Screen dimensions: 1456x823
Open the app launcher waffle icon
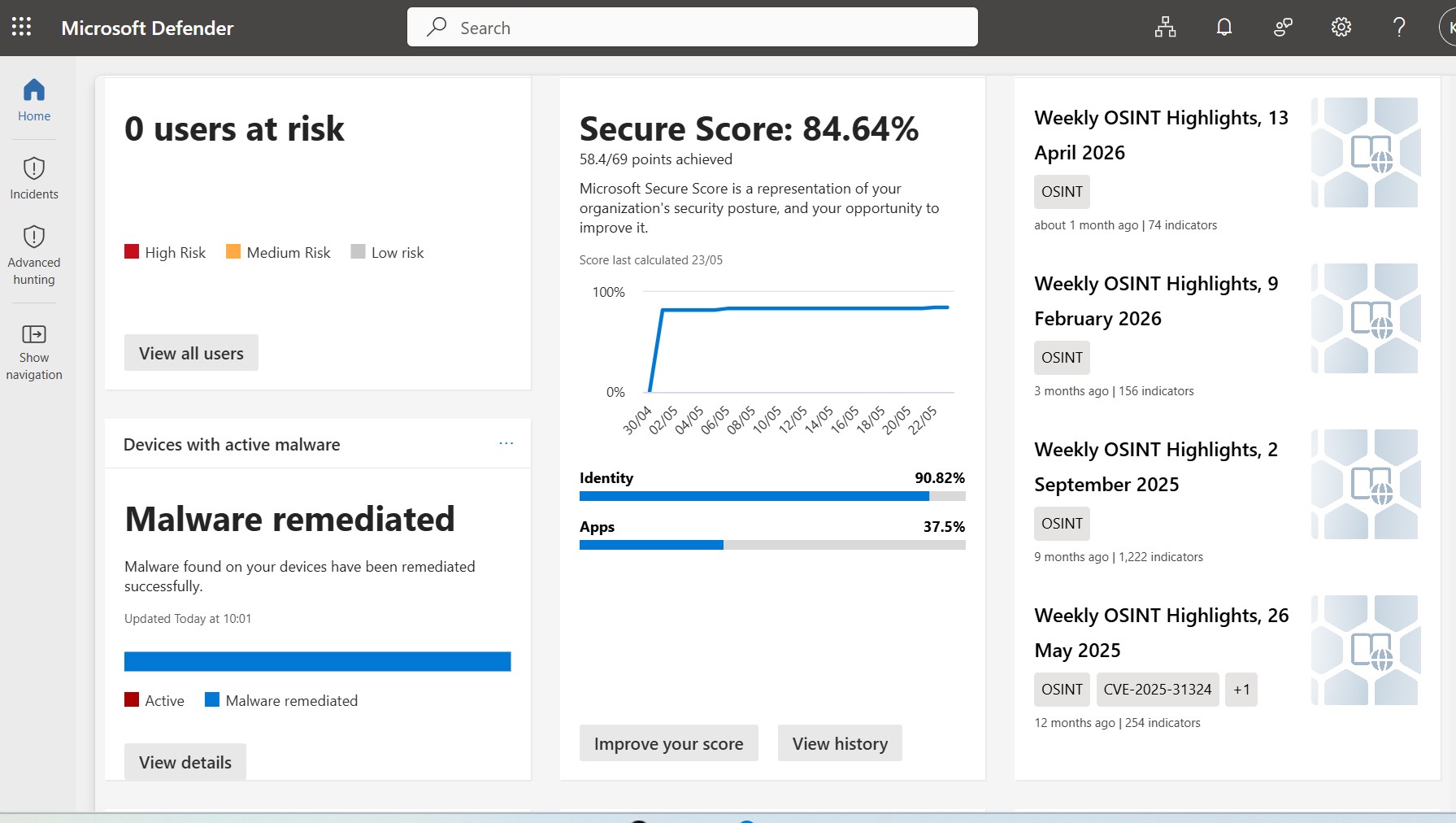[22, 28]
